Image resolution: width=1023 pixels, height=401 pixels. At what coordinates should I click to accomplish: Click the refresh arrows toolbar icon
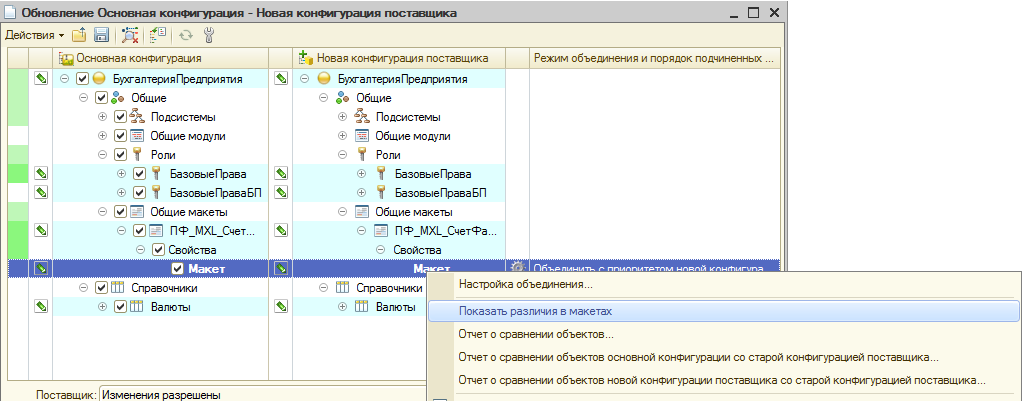[186, 35]
